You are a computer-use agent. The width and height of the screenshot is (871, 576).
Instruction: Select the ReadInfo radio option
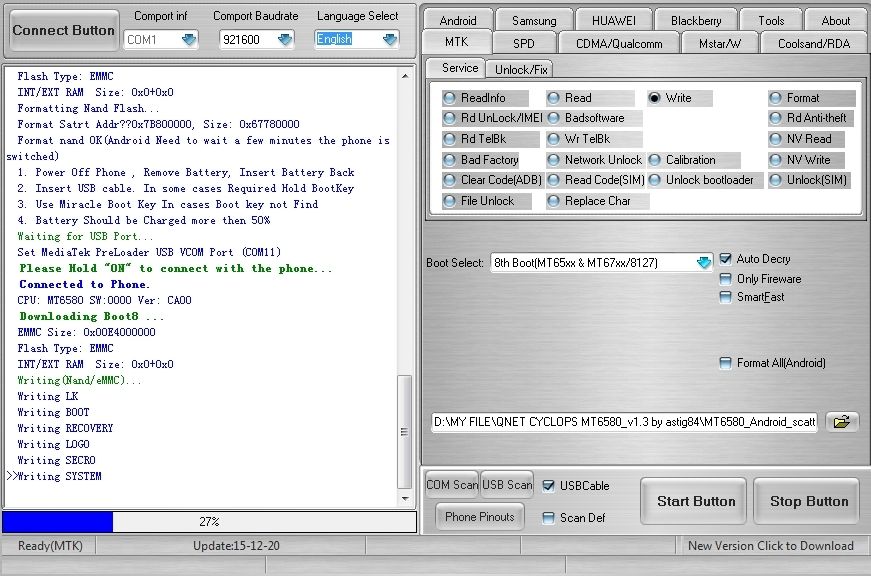tap(451, 98)
